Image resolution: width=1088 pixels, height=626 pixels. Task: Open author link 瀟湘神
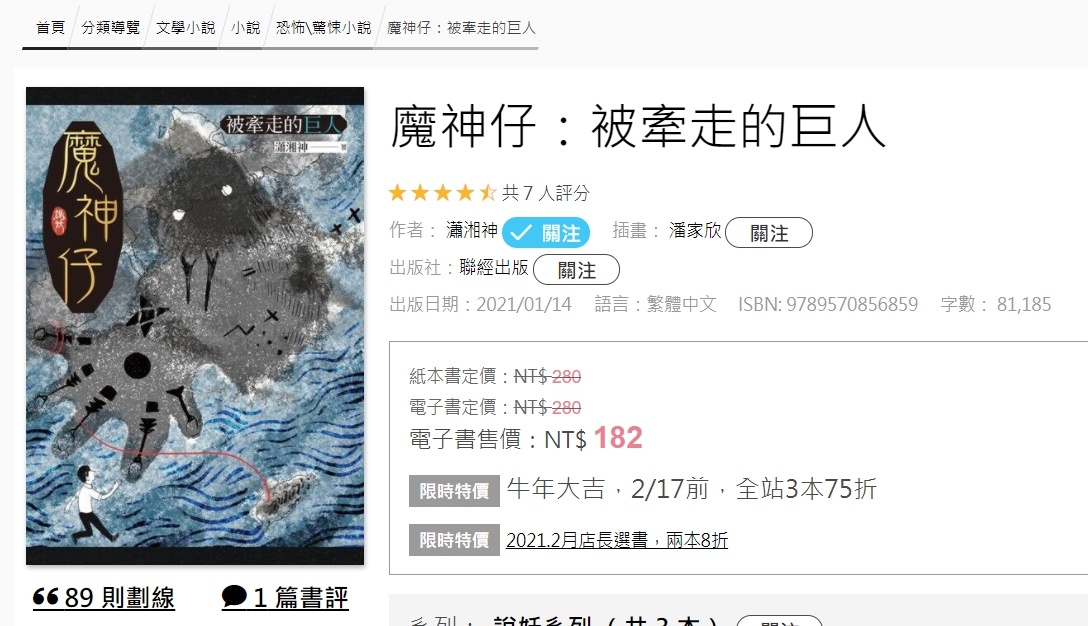(x=471, y=230)
